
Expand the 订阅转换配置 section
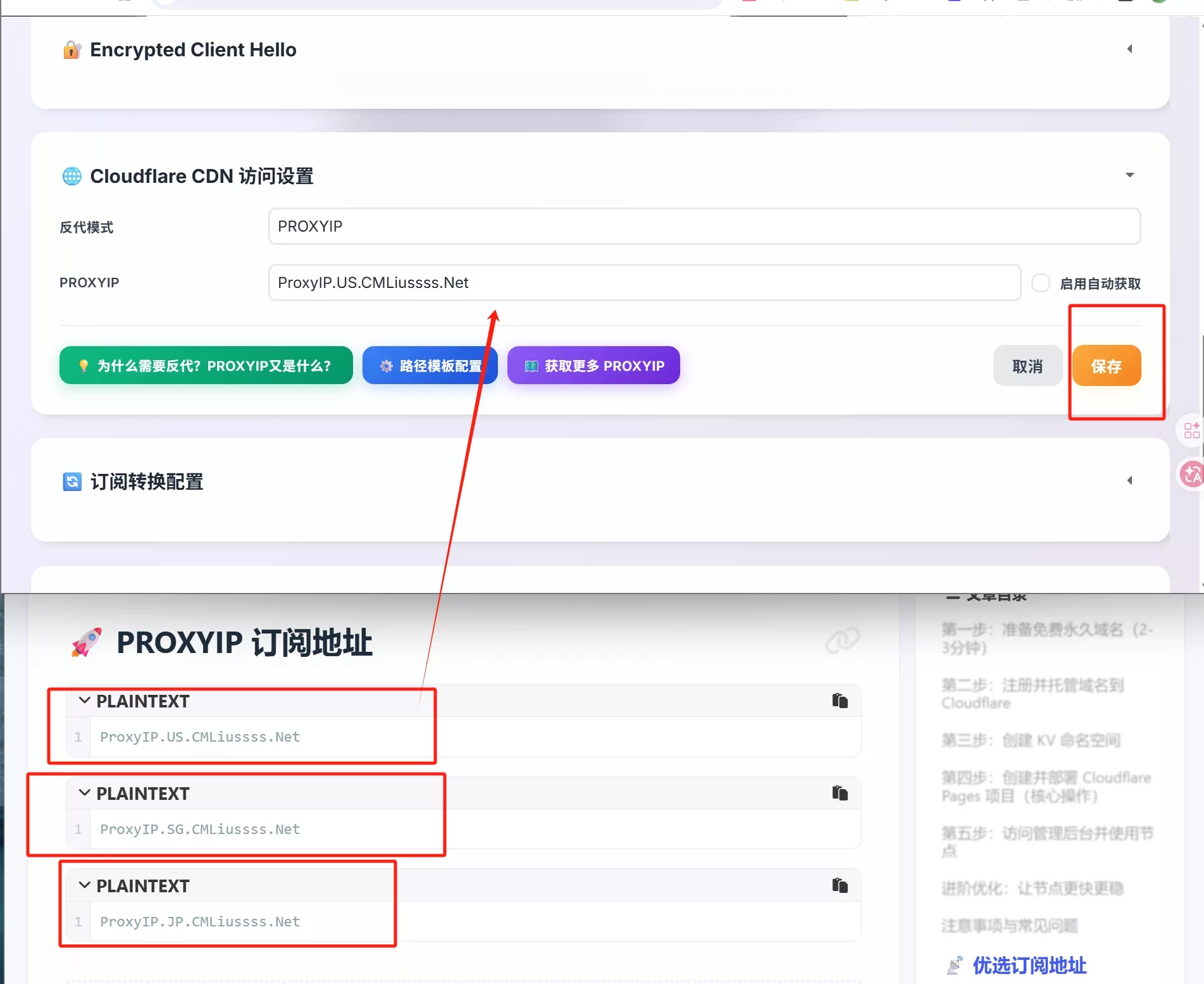[x=1129, y=481]
